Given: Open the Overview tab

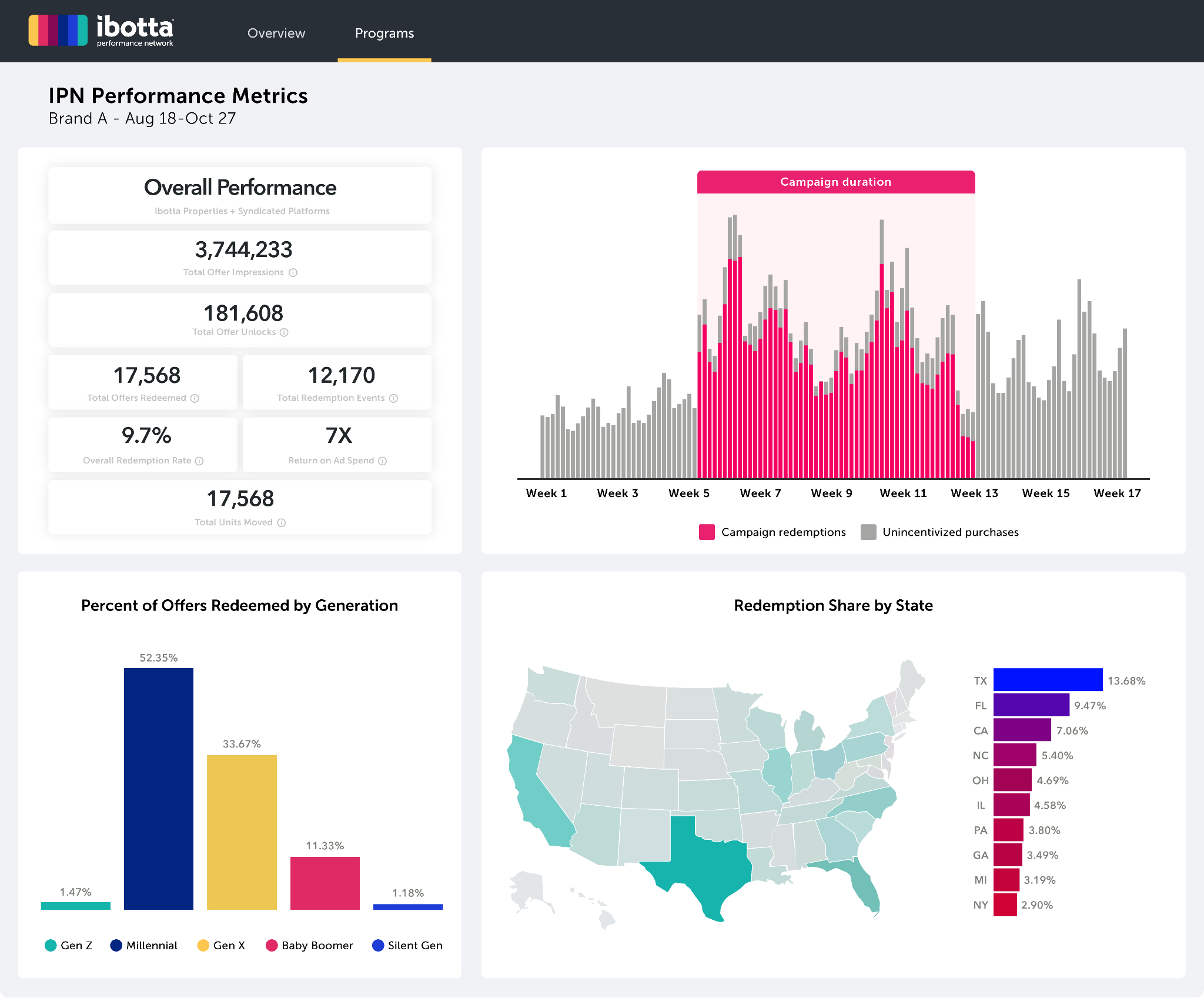Looking at the screenshot, I should pyautogui.click(x=276, y=34).
